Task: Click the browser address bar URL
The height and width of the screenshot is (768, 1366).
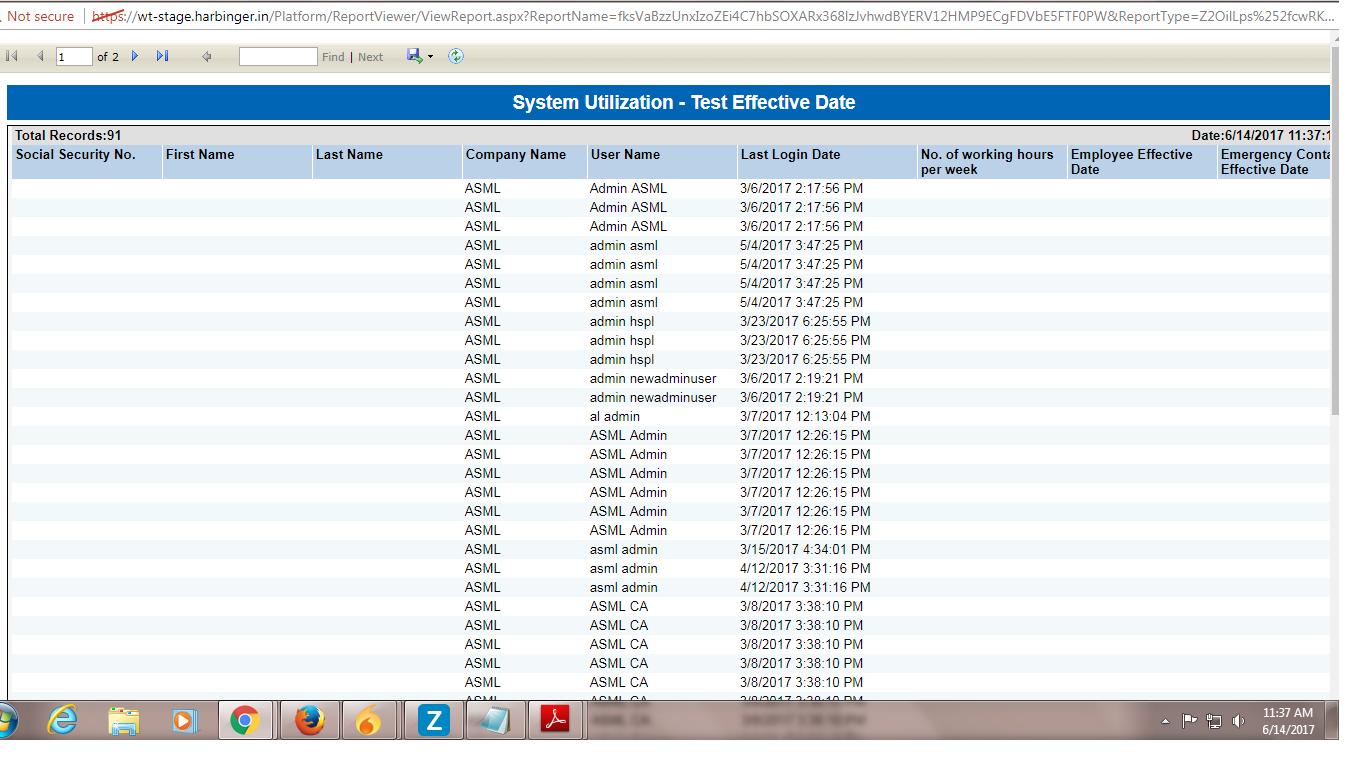Action: pyautogui.click(x=700, y=17)
